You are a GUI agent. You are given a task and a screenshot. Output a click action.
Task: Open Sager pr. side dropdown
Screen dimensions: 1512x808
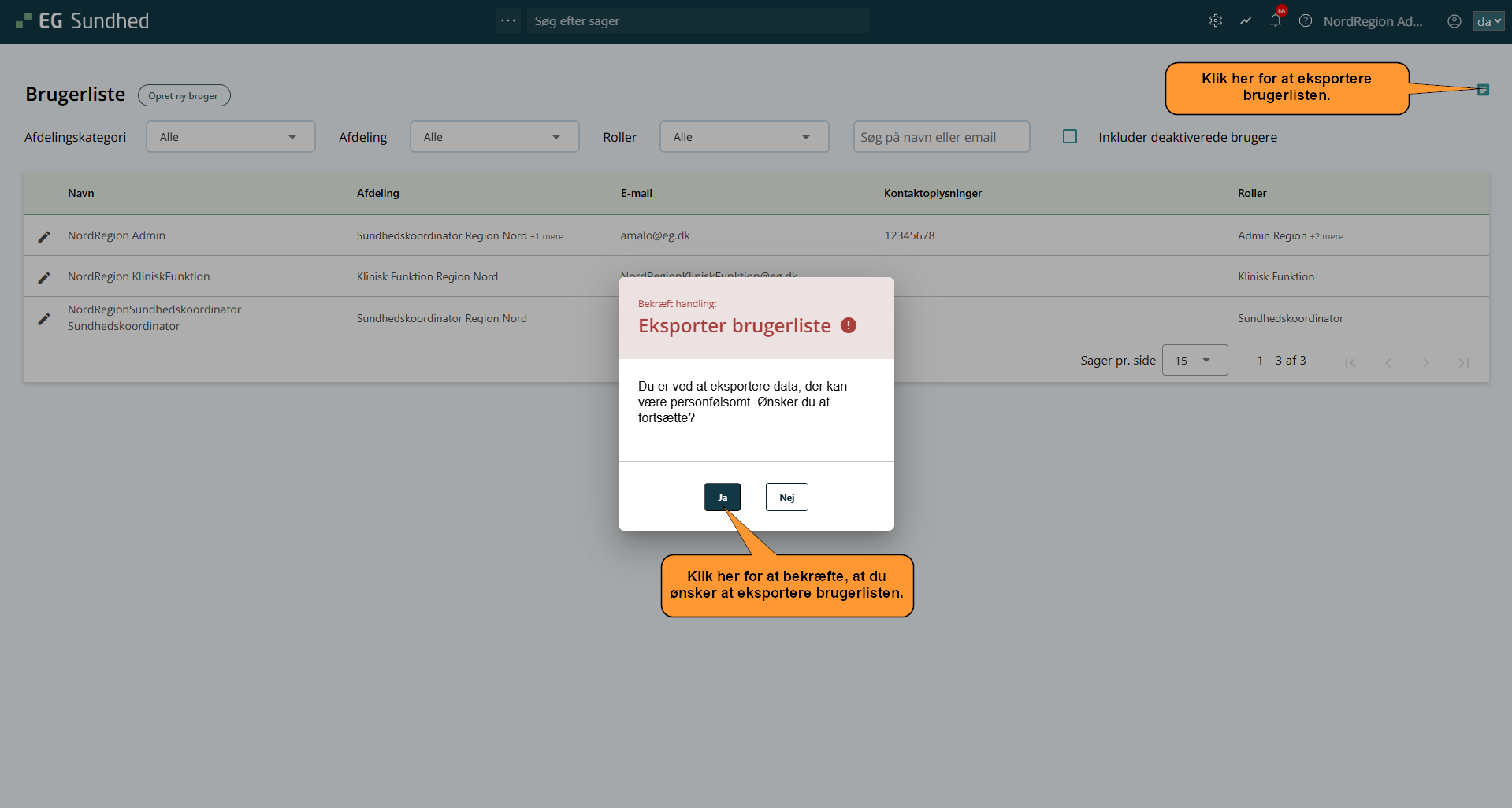[1194, 360]
